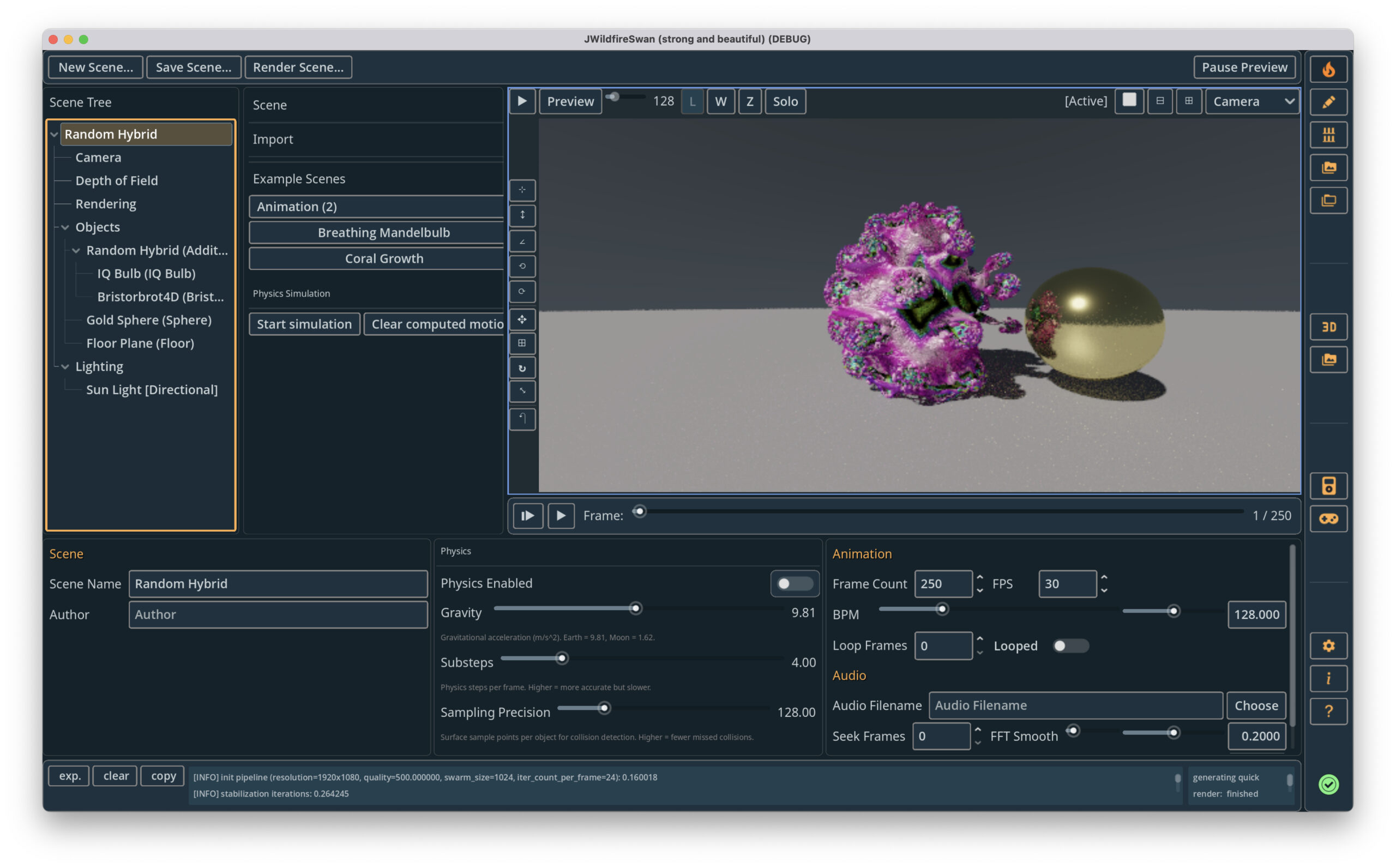Click the pencil edit icon in right sidebar
Image resolution: width=1396 pixels, height=868 pixels.
pos(1328,102)
